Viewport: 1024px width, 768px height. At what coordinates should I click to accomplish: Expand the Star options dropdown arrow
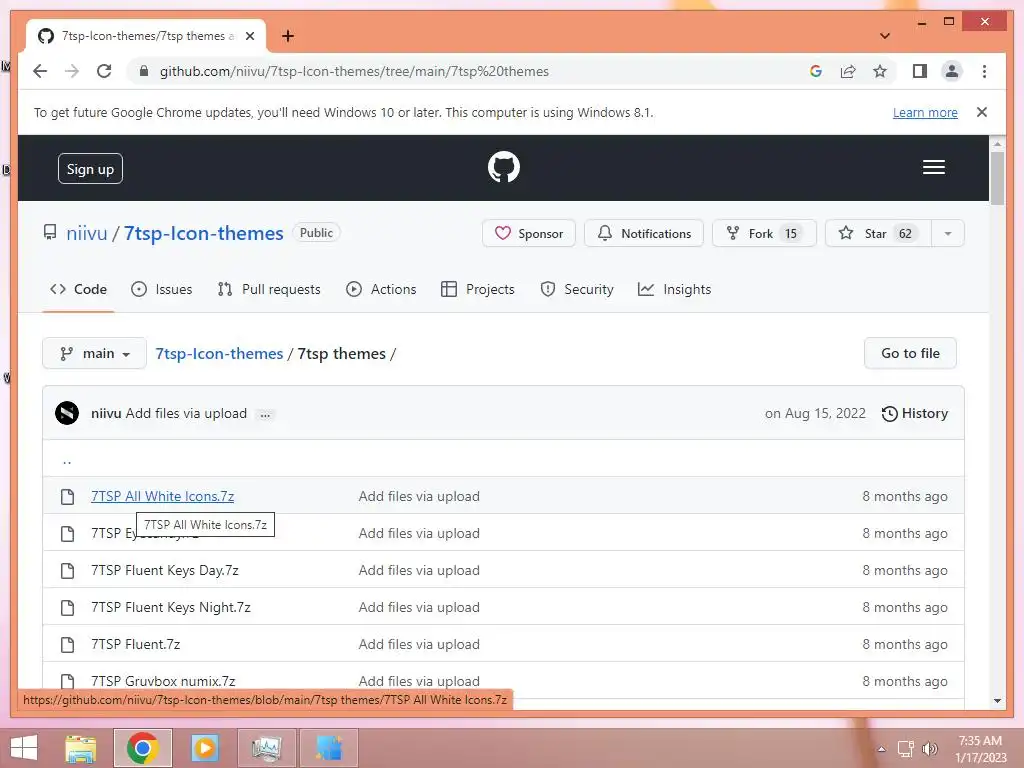pos(948,233)
